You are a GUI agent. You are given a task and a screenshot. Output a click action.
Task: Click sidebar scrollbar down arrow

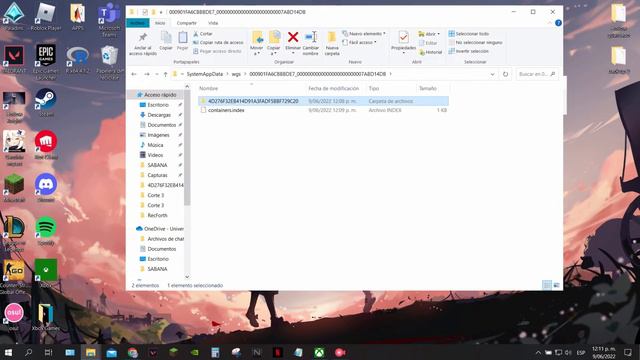[187, 277]
